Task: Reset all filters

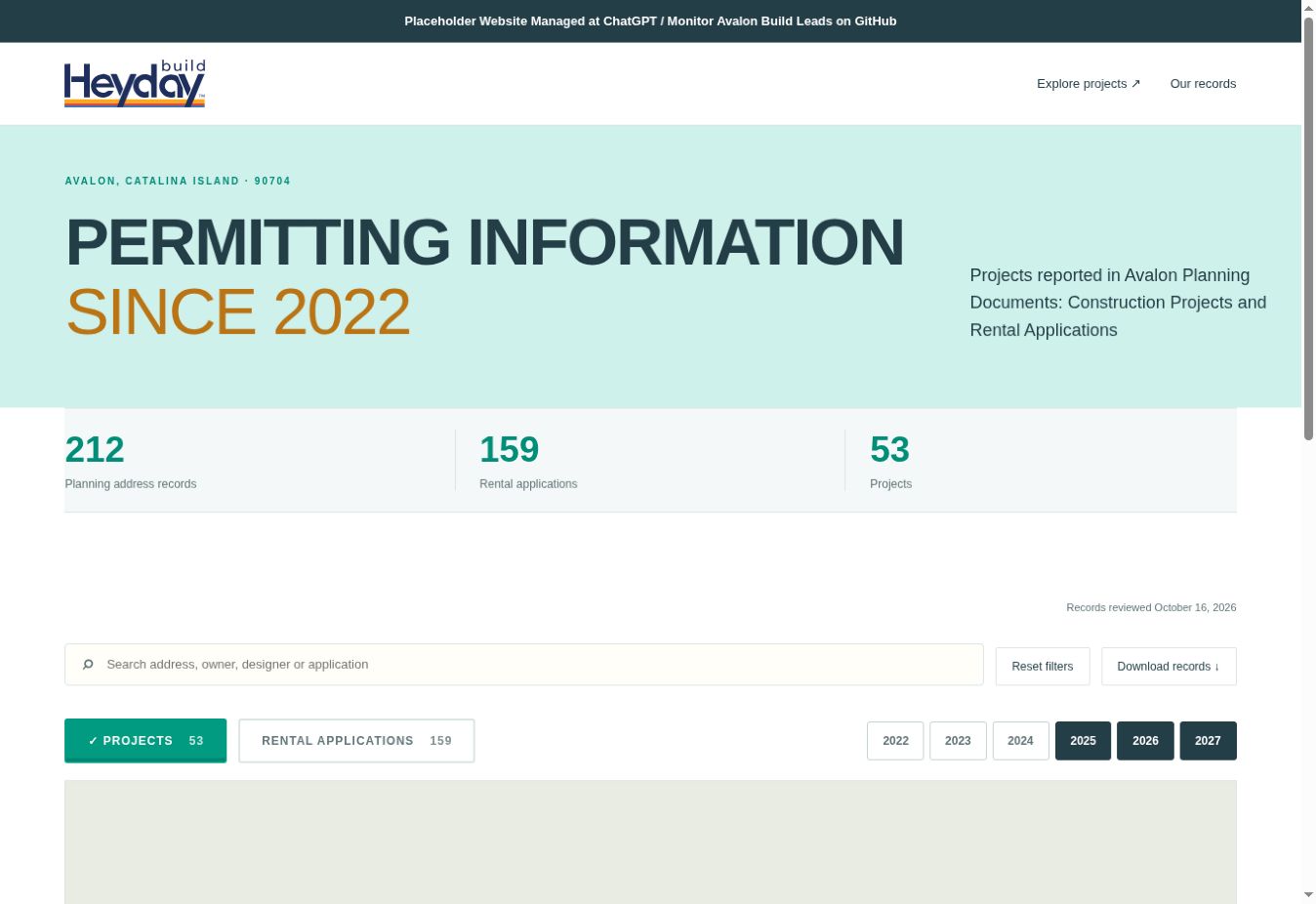Action: (1043, 667)
